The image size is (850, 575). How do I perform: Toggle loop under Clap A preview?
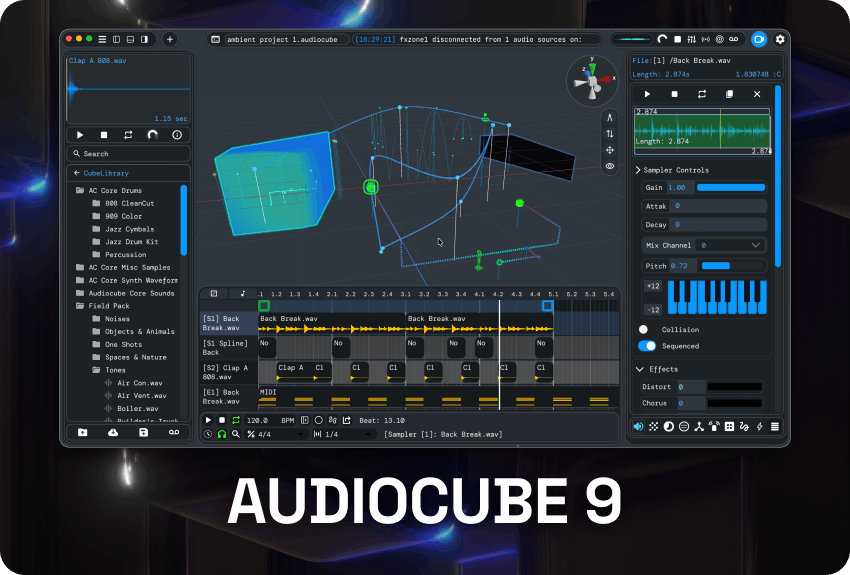128,134
